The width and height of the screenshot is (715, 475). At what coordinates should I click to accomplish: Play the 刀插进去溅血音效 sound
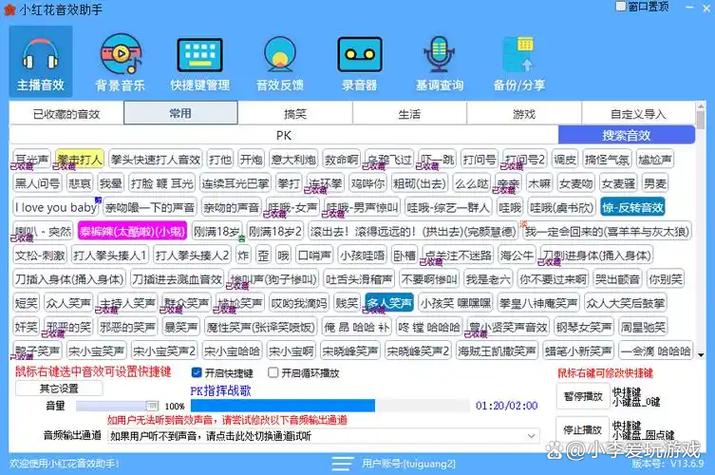click(177, 279)
